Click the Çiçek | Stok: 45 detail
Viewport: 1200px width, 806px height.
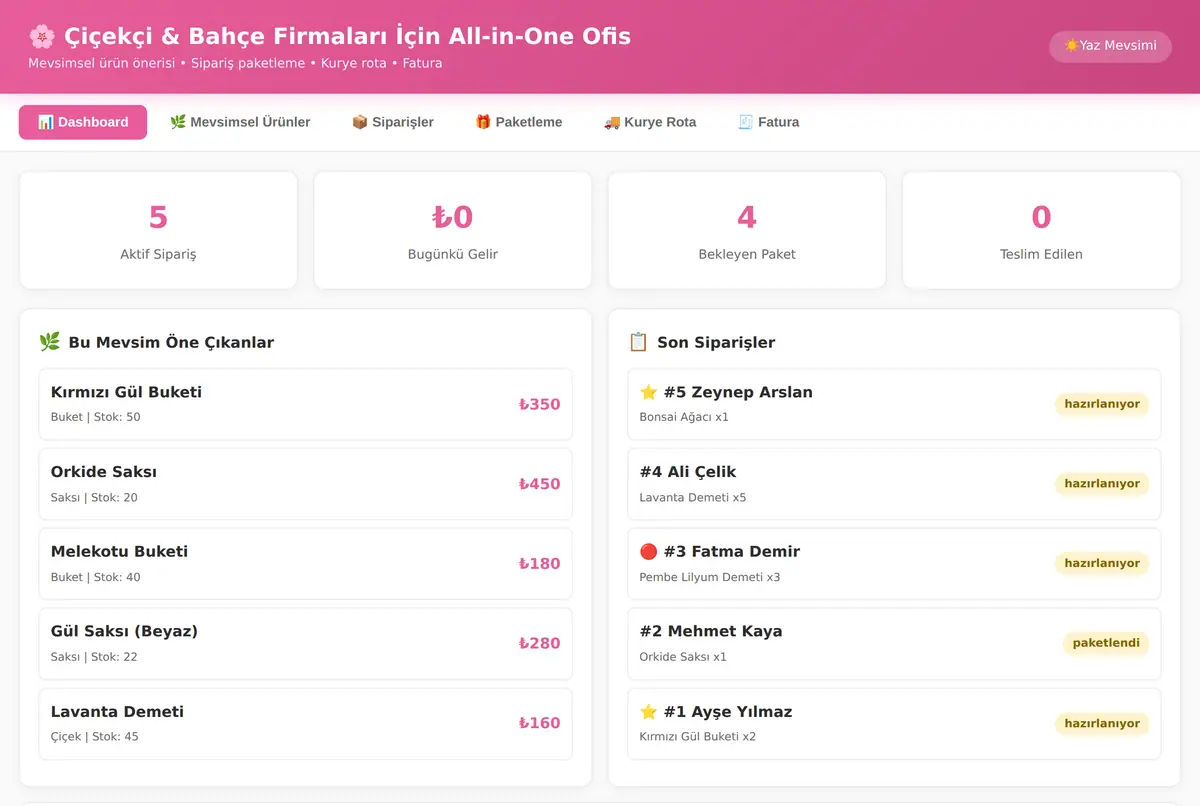pyautogui.click(x=95, y=737)
